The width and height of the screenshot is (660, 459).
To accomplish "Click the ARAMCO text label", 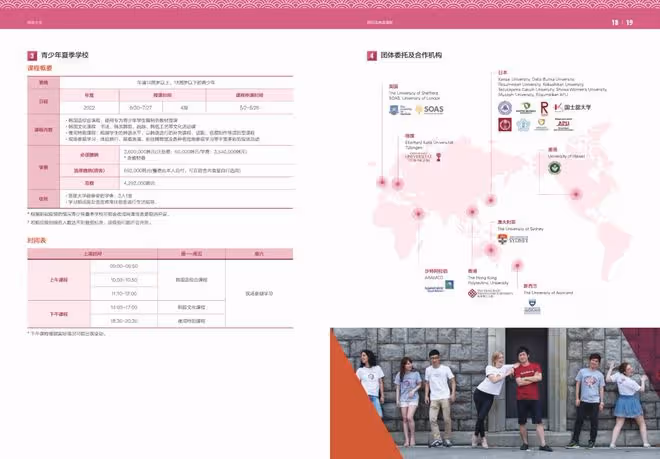I will 434,278.
